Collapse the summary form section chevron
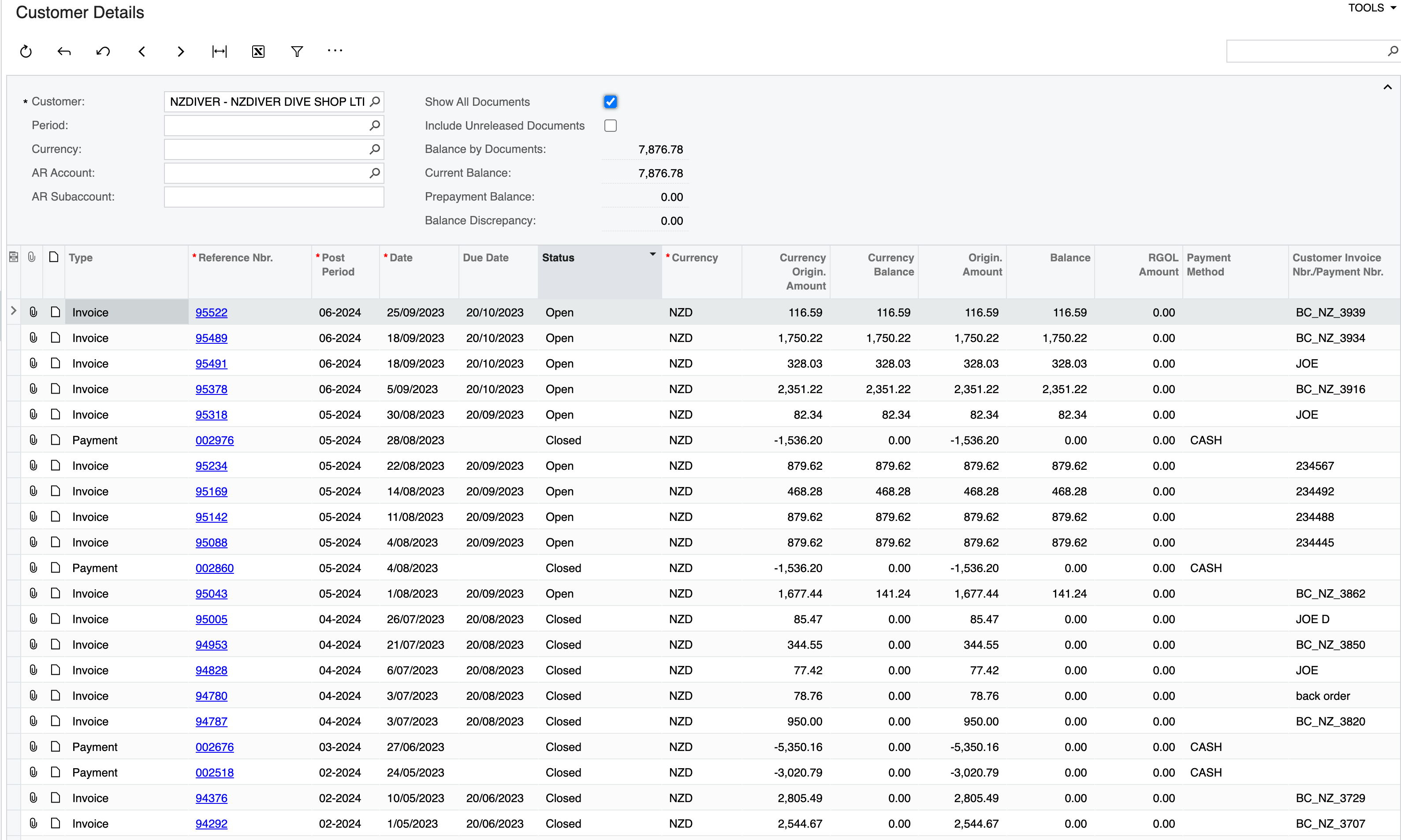This screenshot has height=840, width=1401. [x=1387, y=87]
